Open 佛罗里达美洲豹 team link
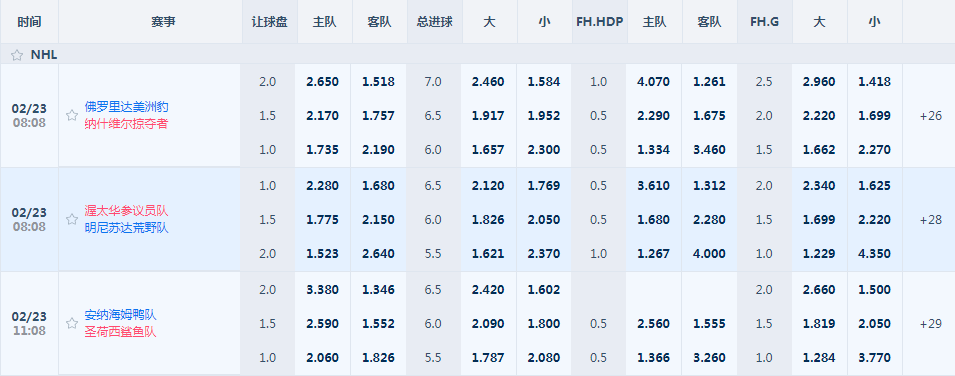 [127, 107]
